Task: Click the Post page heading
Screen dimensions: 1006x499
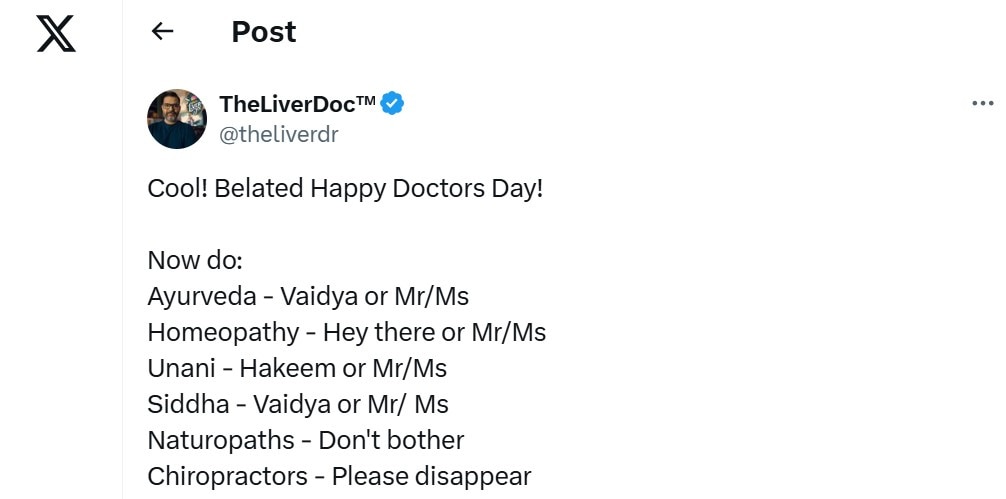Action: click(x=264, y=31)
